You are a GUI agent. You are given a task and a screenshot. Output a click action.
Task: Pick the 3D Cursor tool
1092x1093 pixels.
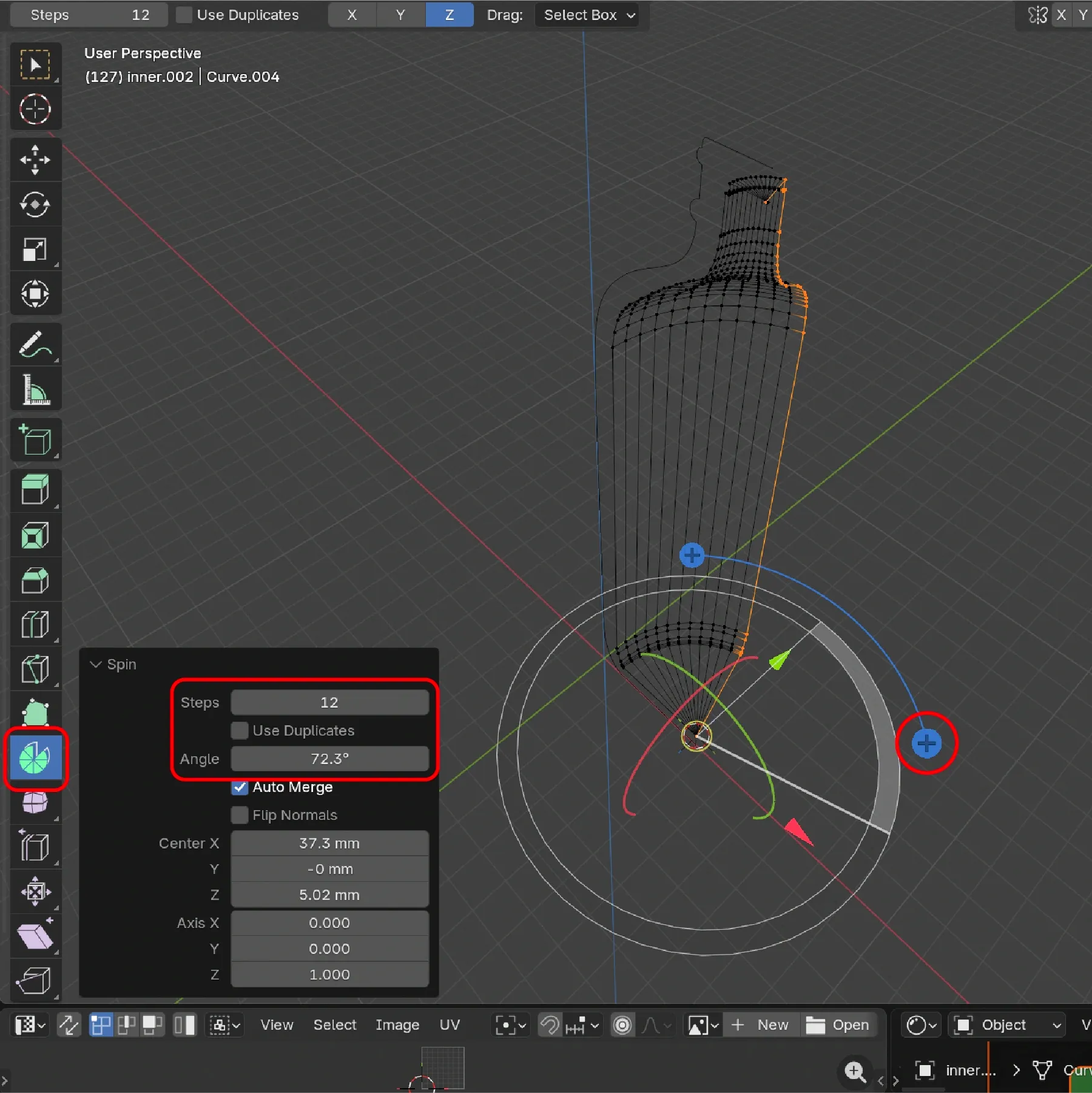click(35, 109)
